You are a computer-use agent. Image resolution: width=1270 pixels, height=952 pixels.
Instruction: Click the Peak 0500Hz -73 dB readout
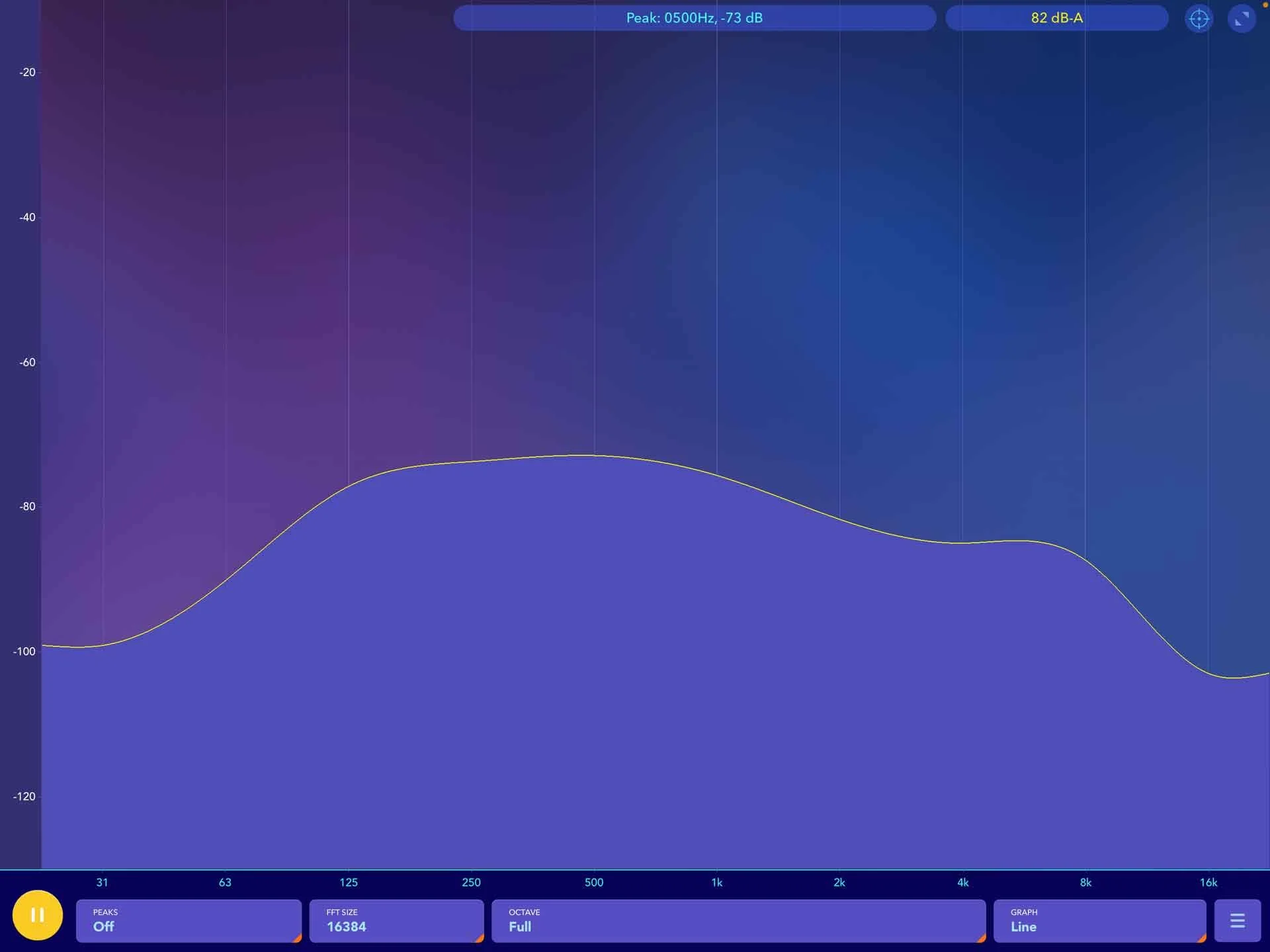[x=694, y=18]
